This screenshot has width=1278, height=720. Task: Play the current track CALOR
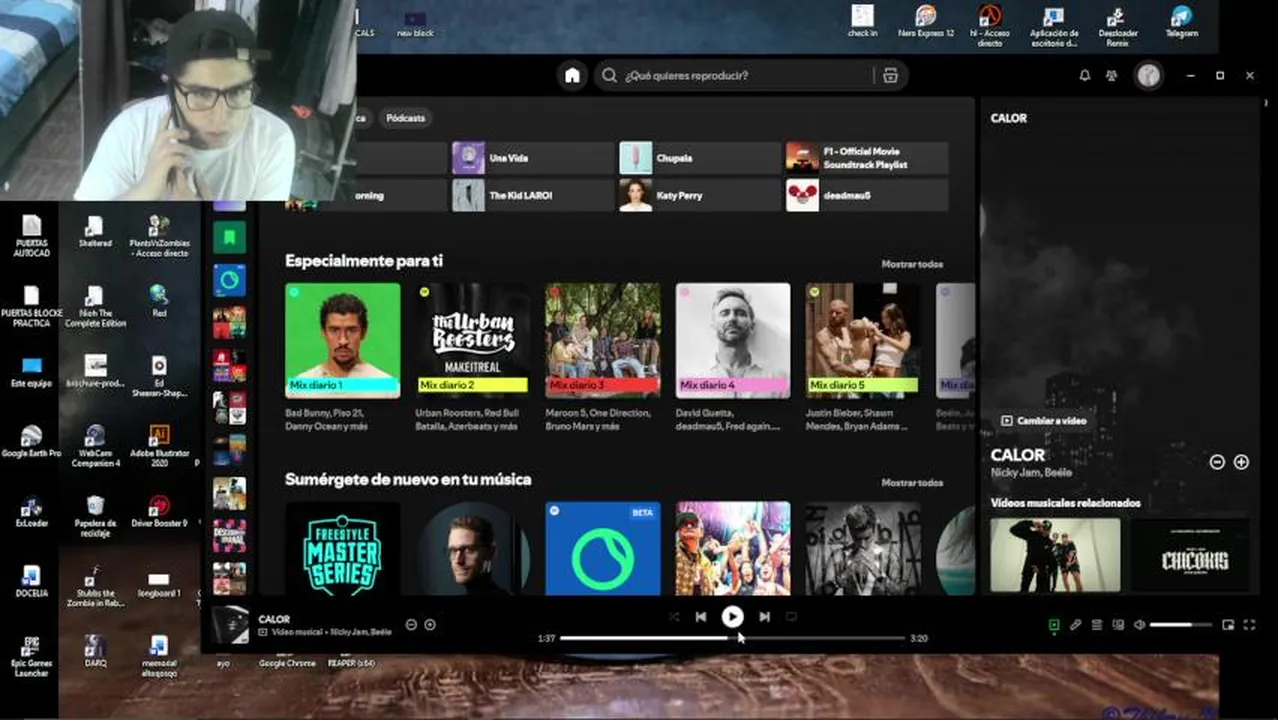[732, 617]
